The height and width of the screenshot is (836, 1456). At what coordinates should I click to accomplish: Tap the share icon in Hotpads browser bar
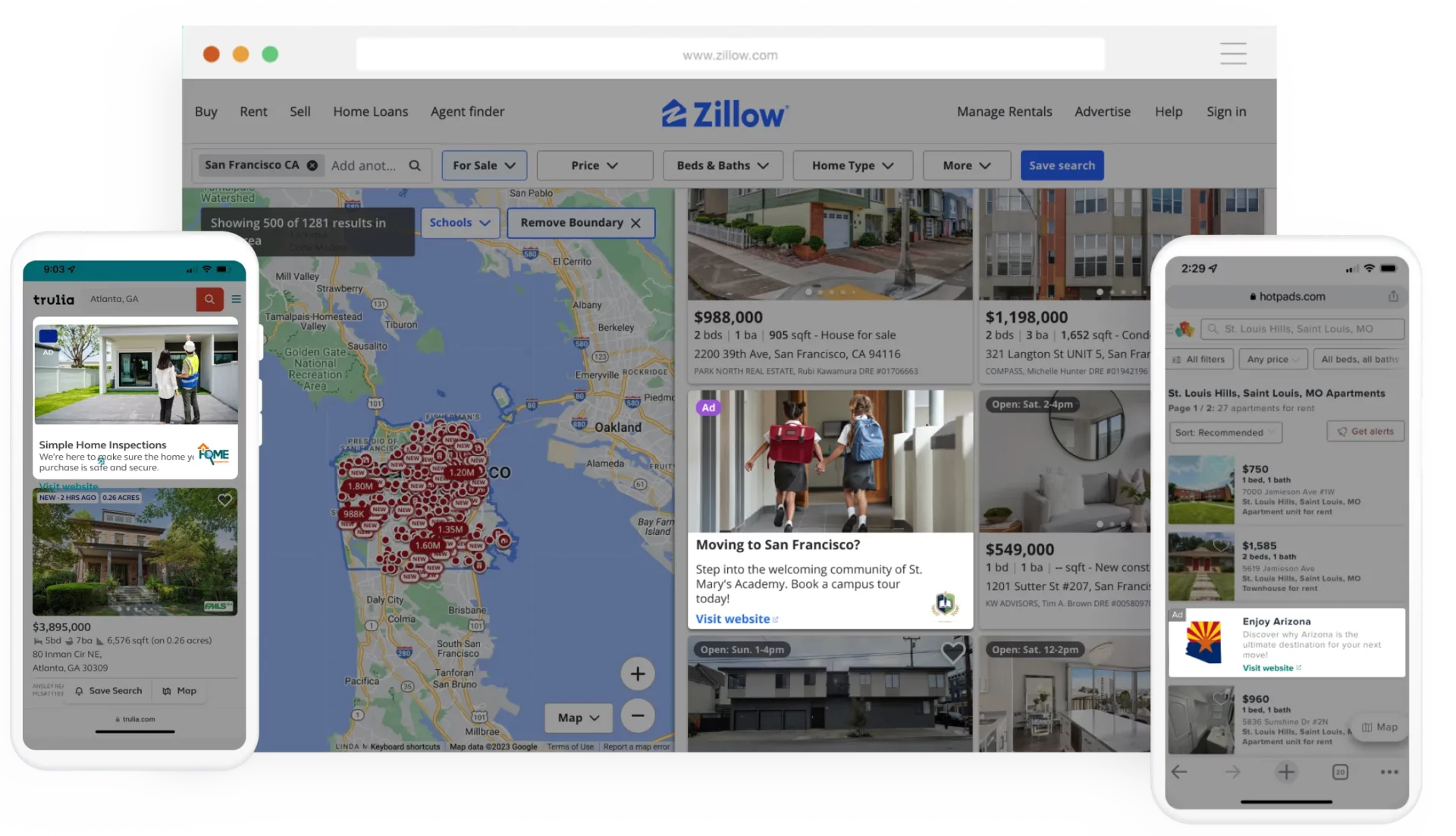point(1393,297)
